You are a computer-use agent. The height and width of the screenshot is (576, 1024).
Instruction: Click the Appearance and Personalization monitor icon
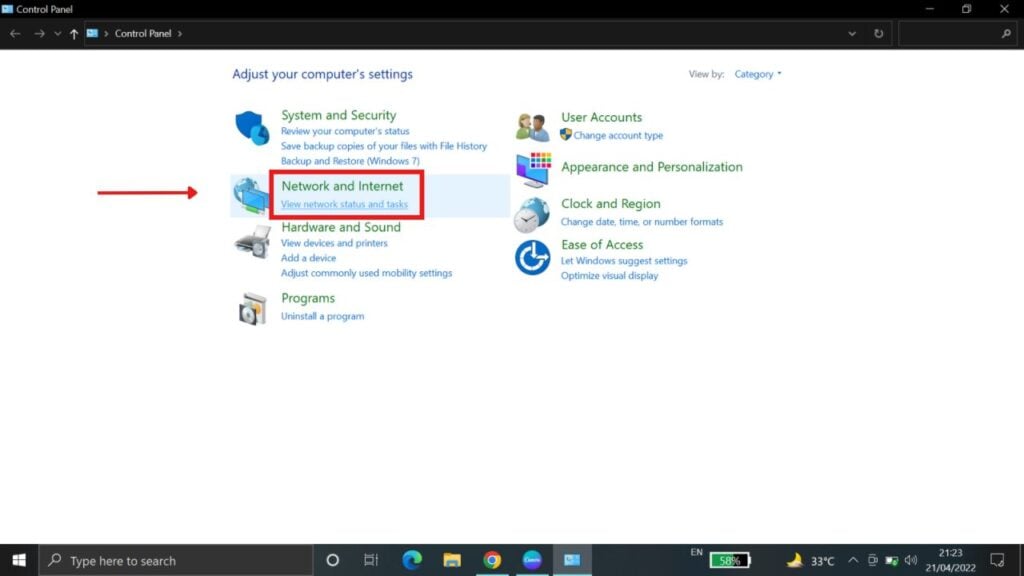pyautogui.click(x=534, y=170)
